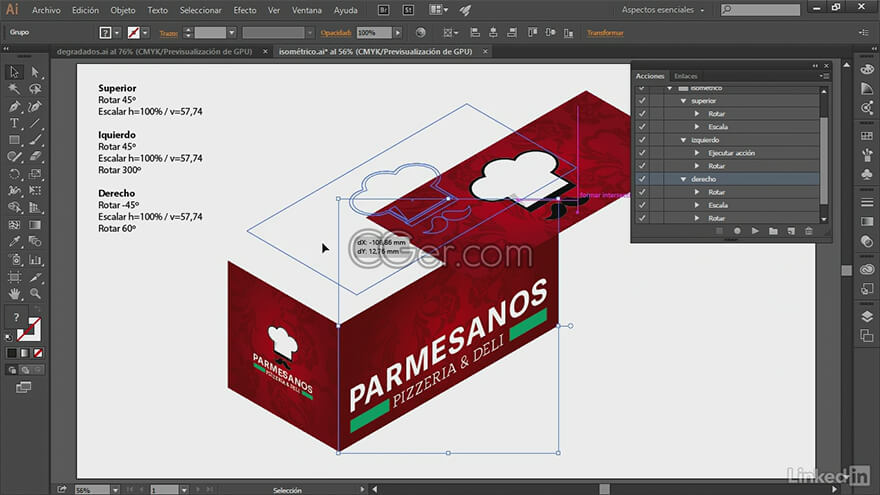Image resolution: width=880 pixels, height=495 pixels.
Task: Select the Blend tool
Action: click(35, 242)
